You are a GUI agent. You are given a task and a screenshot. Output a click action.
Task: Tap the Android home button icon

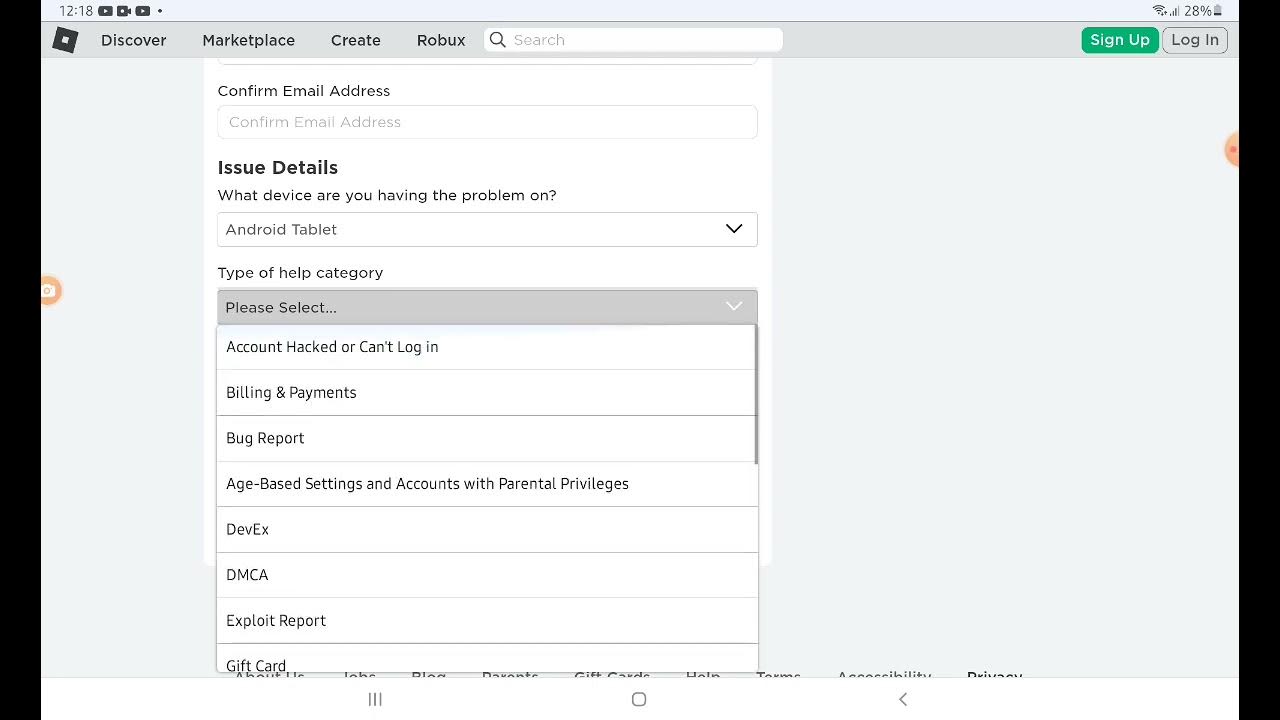tap(639, 699)
